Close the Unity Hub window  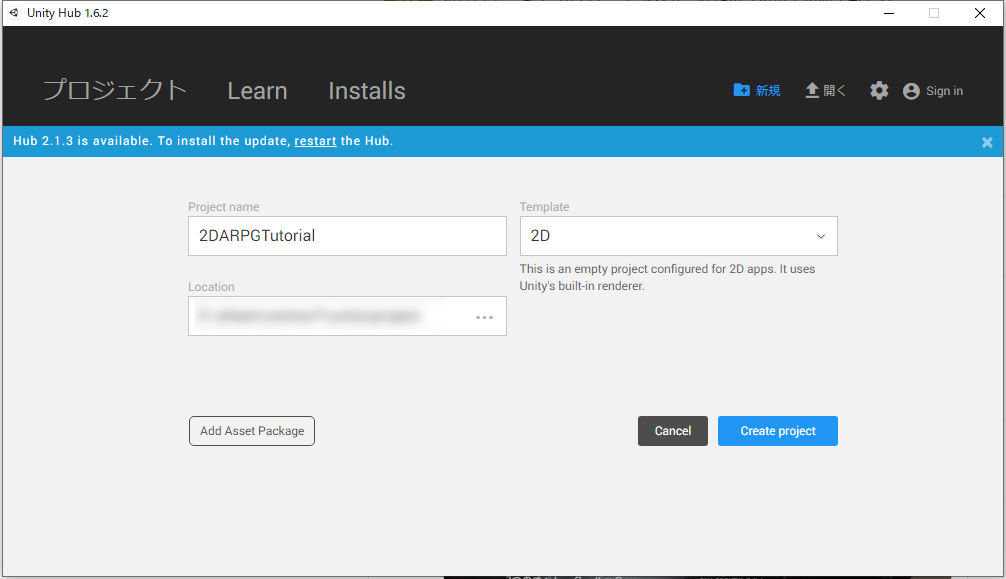980,13
